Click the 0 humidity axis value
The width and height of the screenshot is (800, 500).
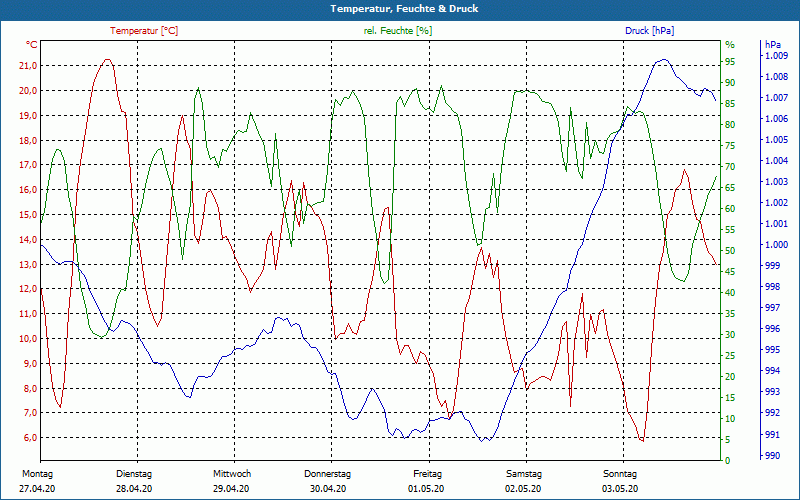tap(728, 461)
